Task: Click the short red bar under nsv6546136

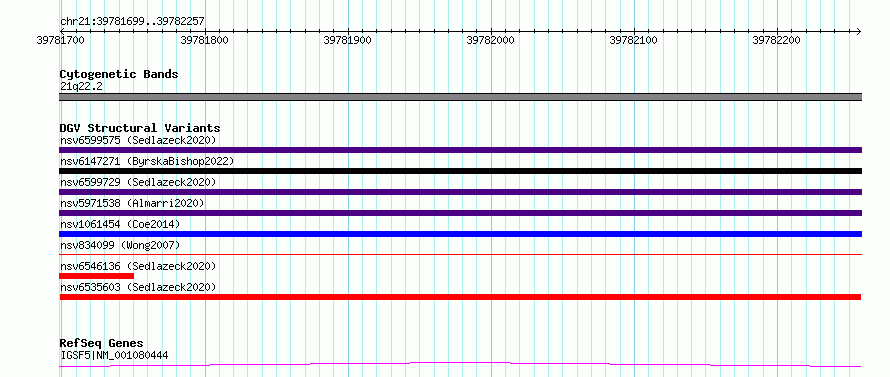Action: pos(96,276)
